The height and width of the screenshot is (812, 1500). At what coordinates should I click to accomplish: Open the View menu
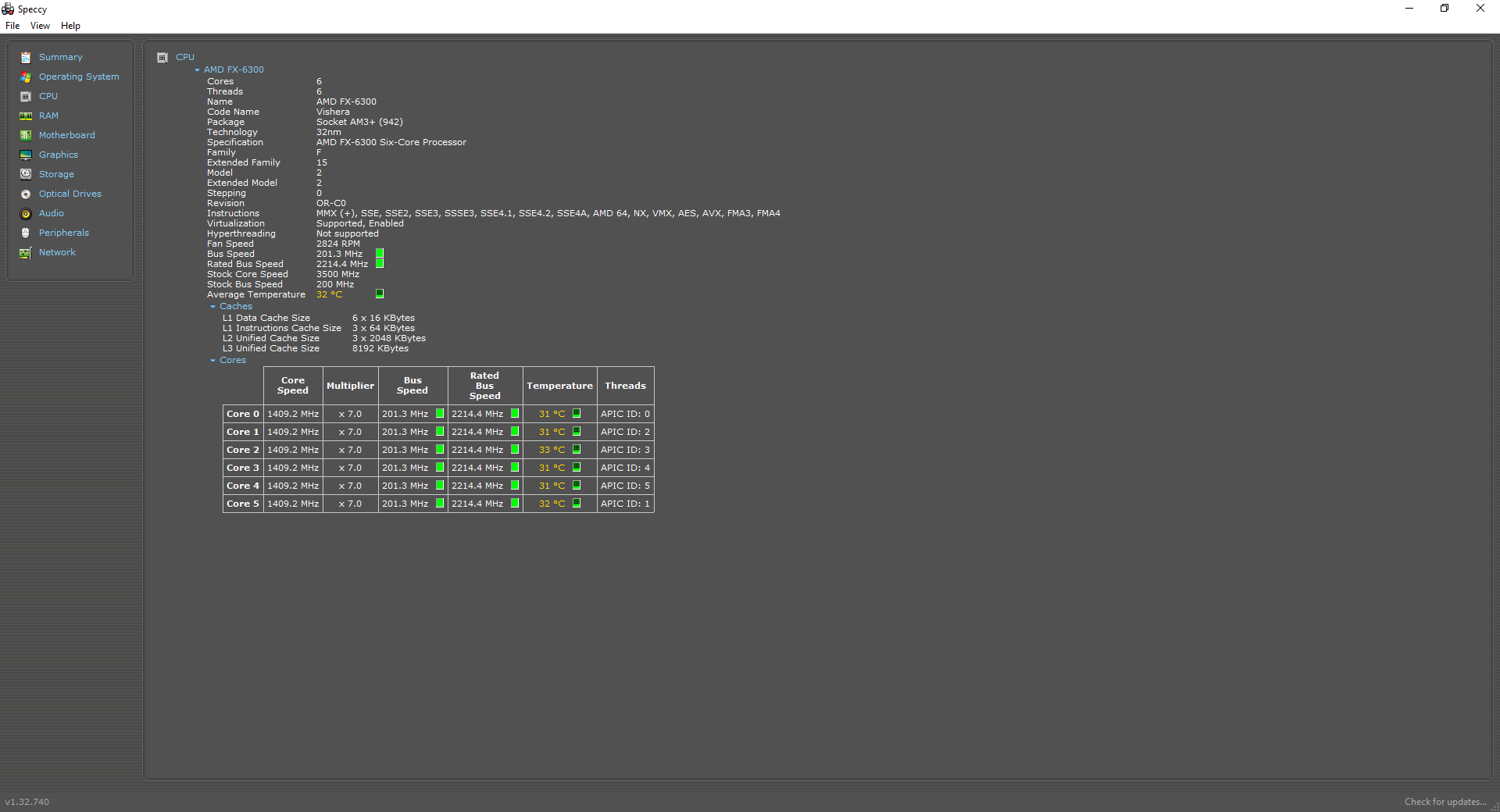coord(40,26)
